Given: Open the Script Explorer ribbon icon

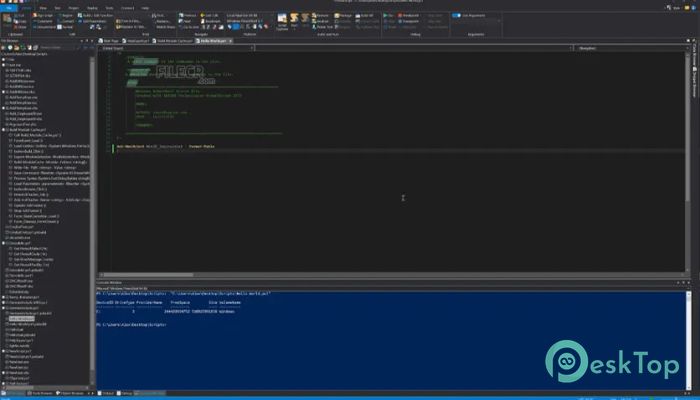Looking at the screenshot, I should [282, 21].
